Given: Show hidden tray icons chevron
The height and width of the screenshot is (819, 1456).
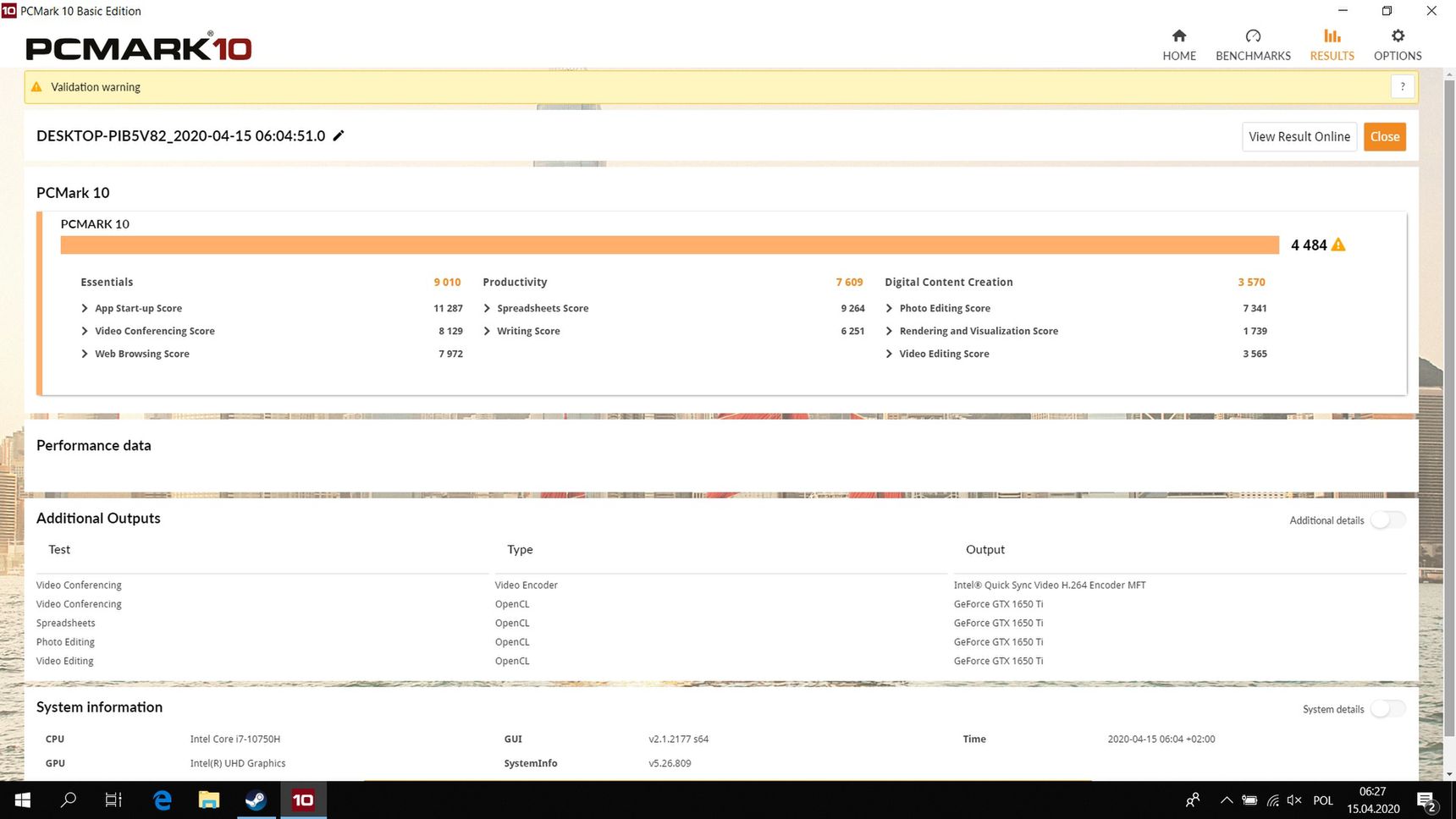Looking at the screenshot, I should pos(1226,800).
